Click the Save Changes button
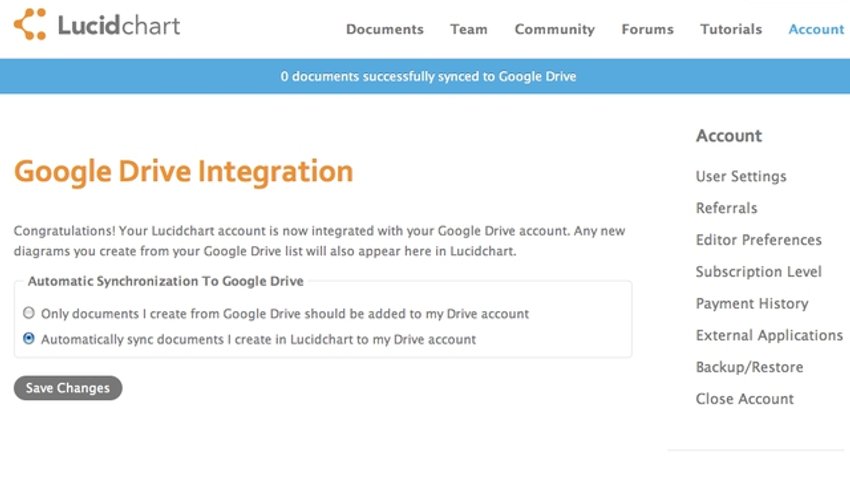850x478 pixels. 68,388
